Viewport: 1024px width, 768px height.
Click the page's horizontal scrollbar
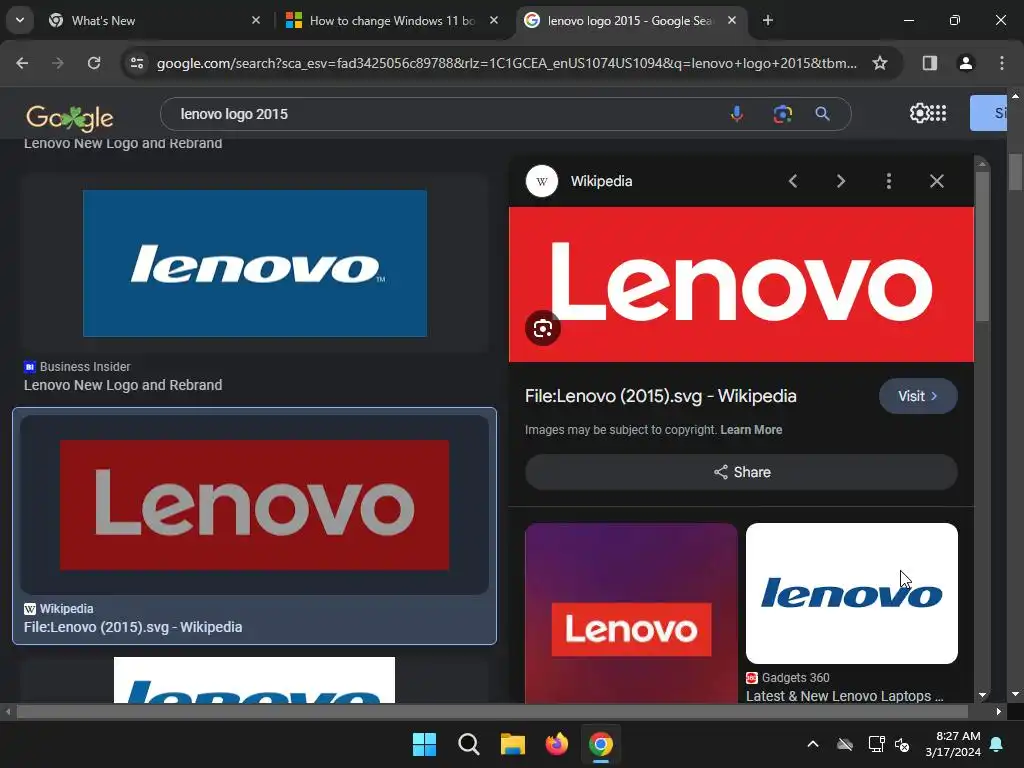pos(492,712)
